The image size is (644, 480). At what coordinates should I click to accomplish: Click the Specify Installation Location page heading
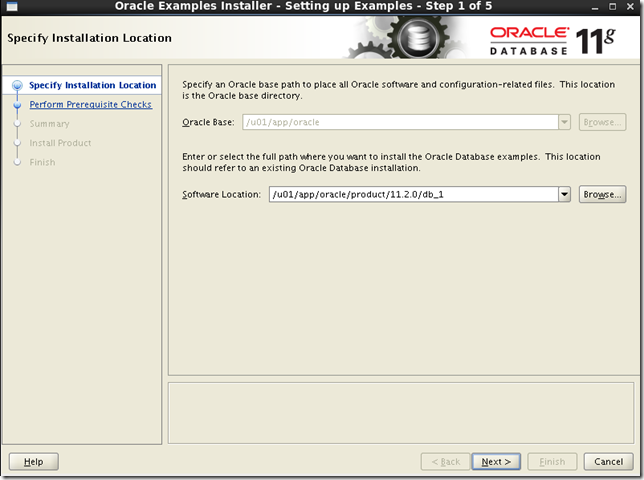pyautogui.click(x=90, y=38)
